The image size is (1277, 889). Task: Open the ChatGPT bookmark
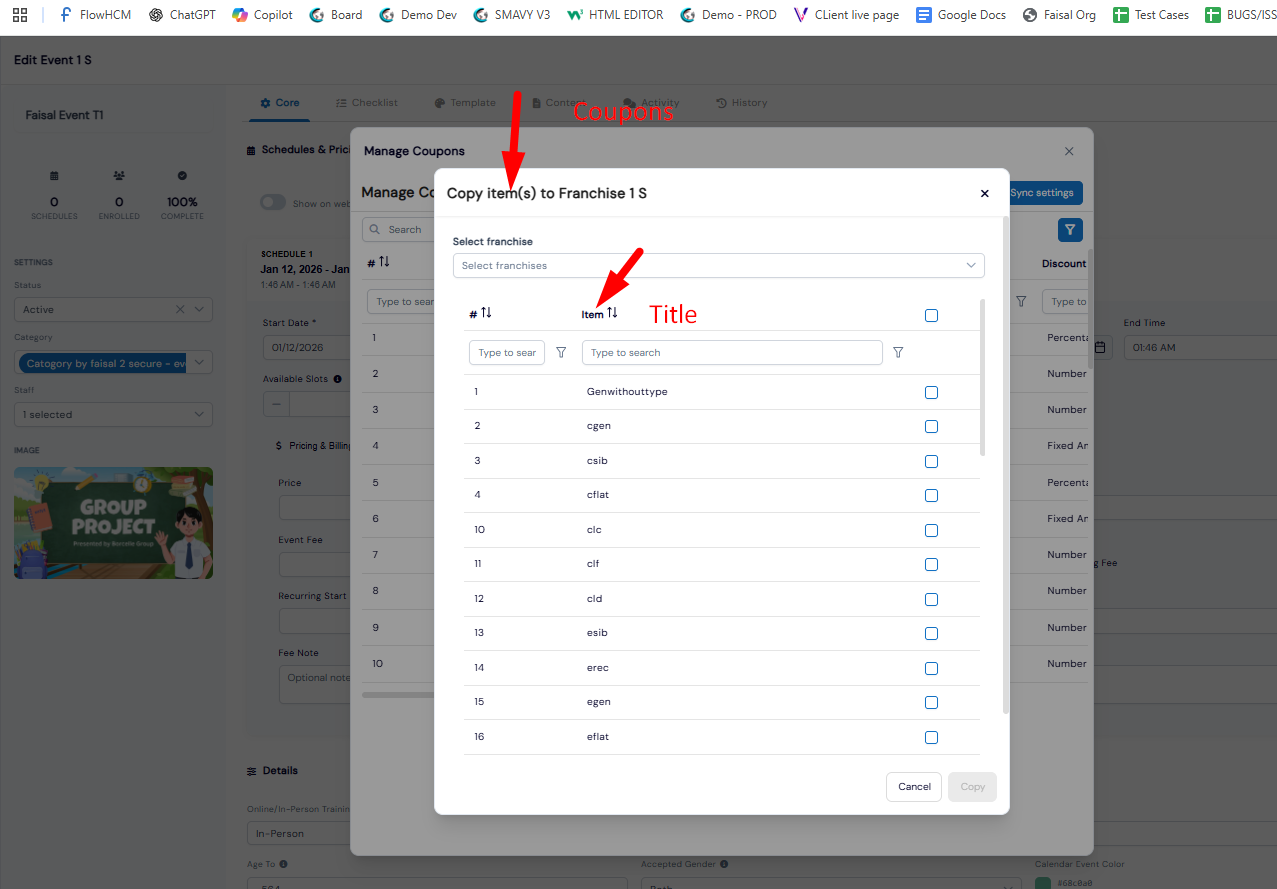(x=181, y=15)
